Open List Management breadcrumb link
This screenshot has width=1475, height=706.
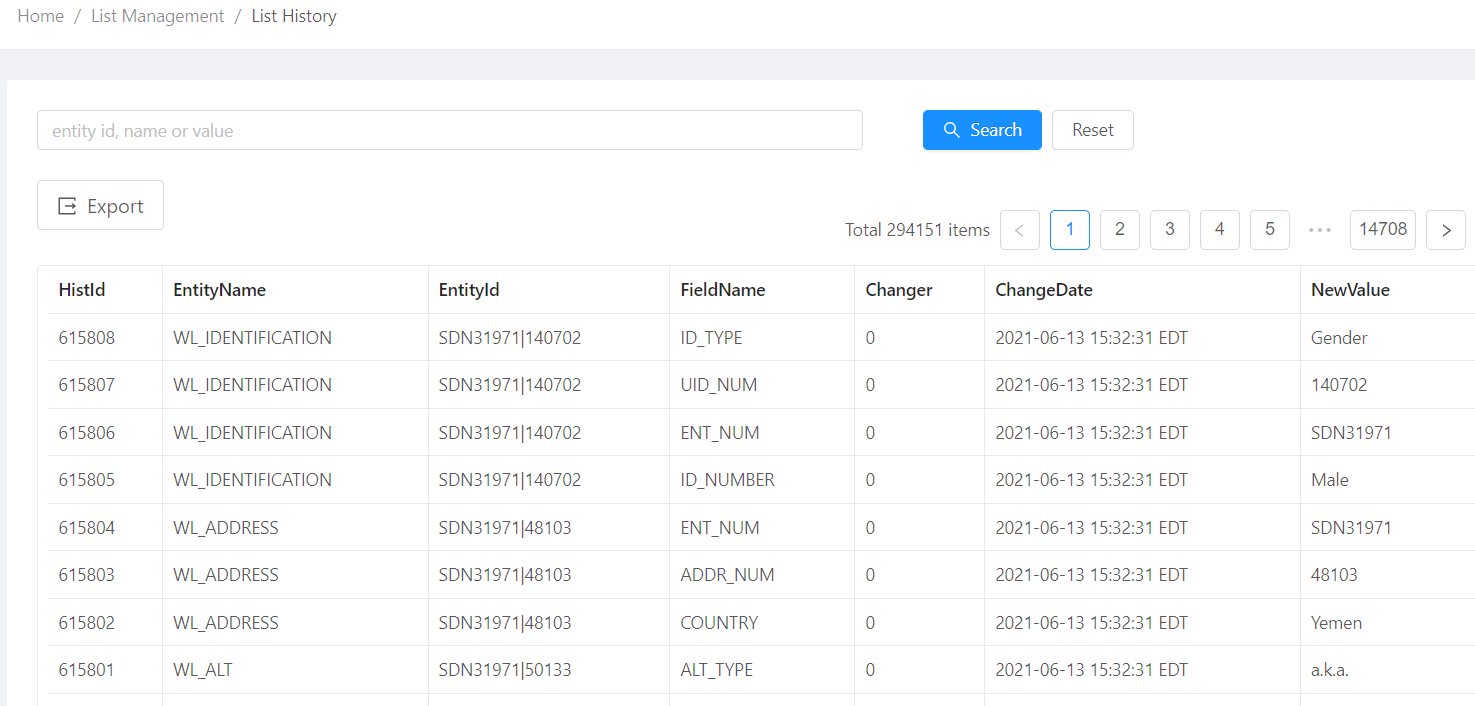pos(157,16)
